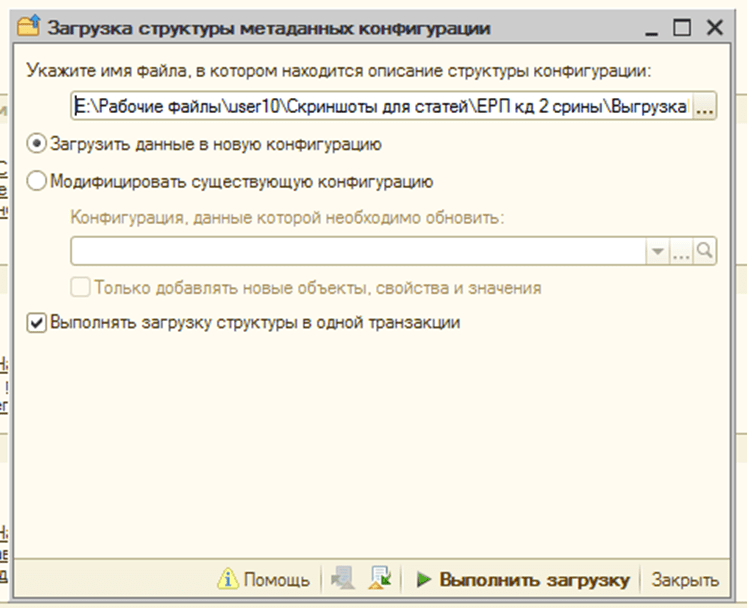The width and height of the screenshot is (747, 608).
Task: Click the grayed-out restore settings icon
Action: (x=342, y=580)
